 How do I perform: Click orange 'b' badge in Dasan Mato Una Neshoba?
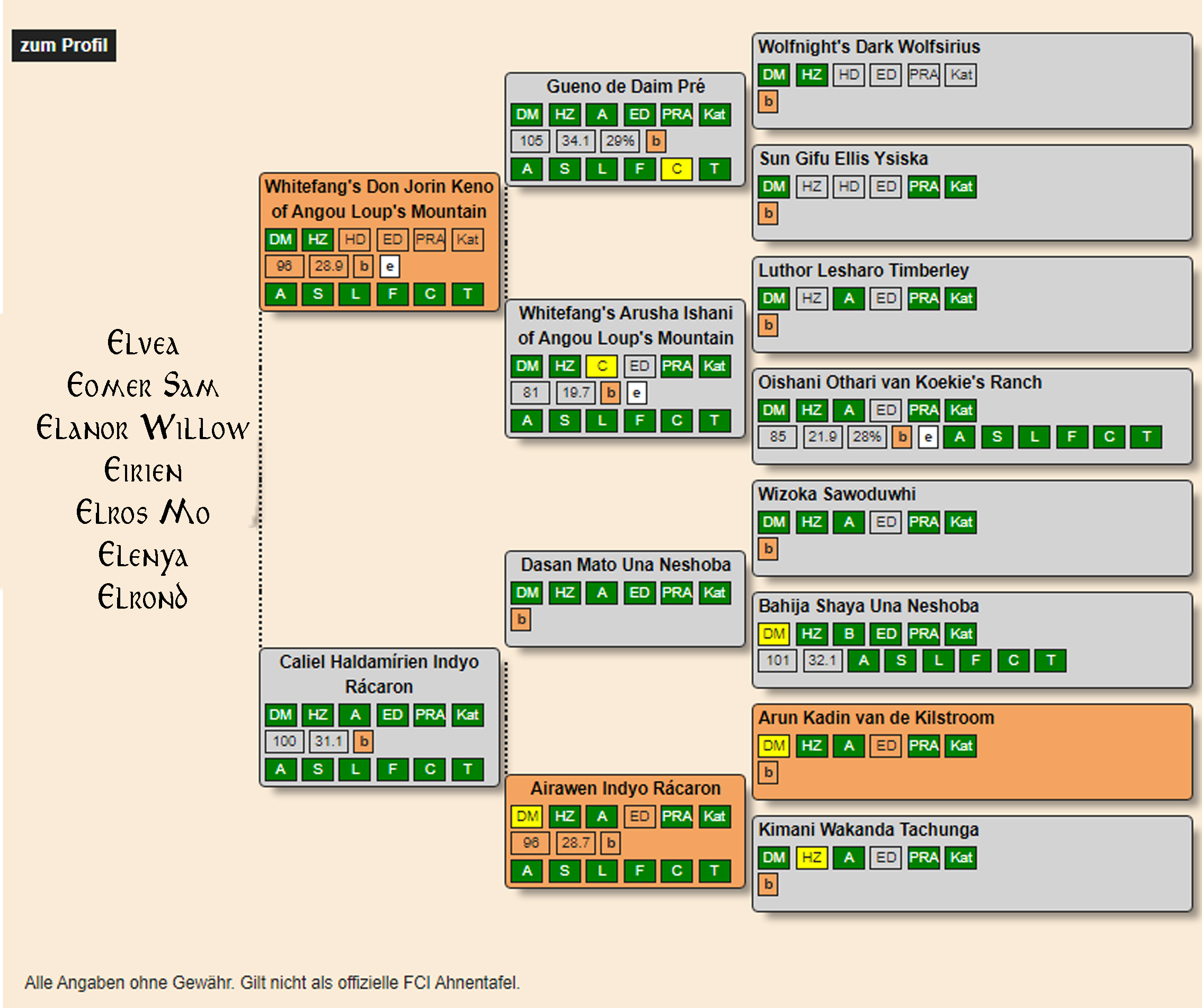tap(521, 619)
